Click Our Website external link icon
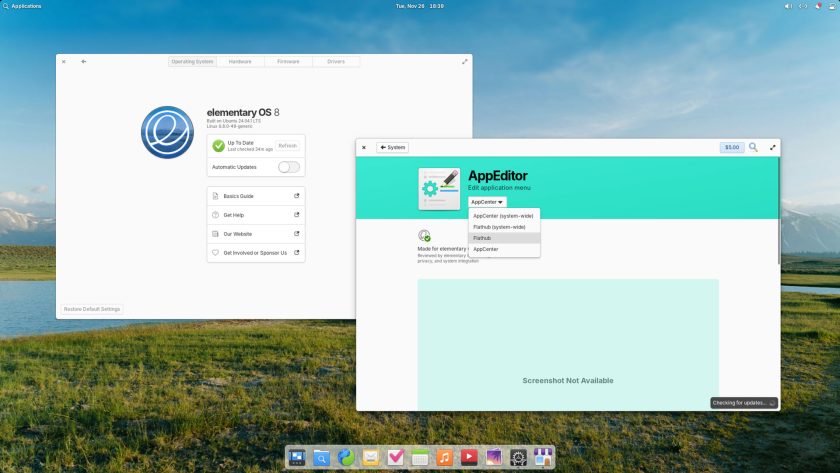 click(x=296, y=234)
